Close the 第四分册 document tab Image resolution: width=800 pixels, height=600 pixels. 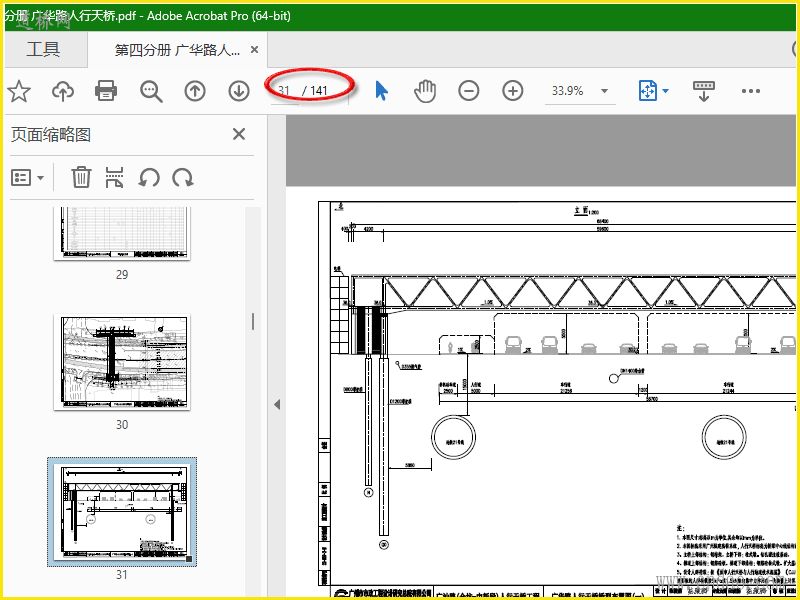254,49
